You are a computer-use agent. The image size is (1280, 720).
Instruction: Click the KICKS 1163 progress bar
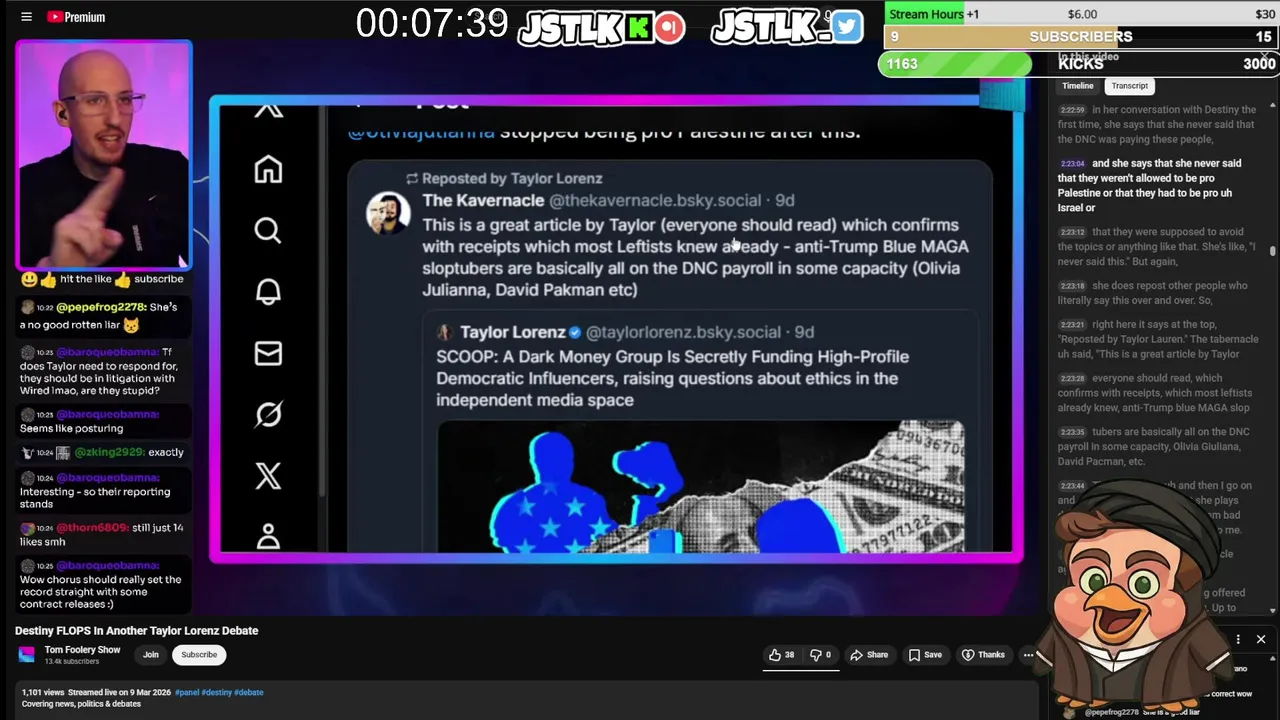point(1080,64)
